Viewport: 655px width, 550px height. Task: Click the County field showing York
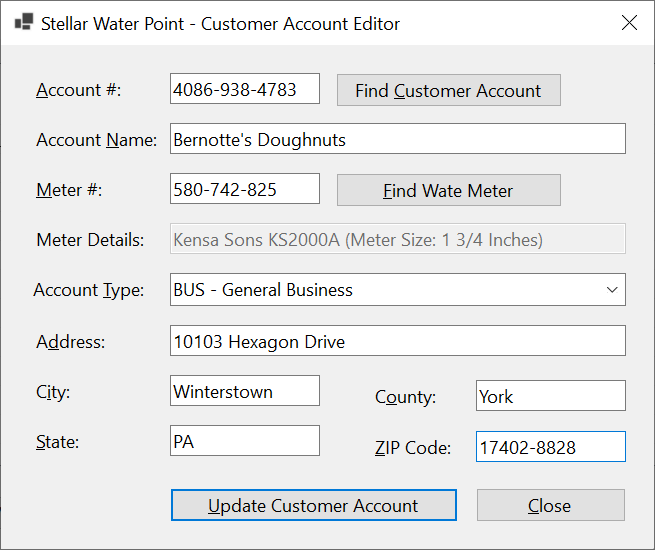(551, 396)
